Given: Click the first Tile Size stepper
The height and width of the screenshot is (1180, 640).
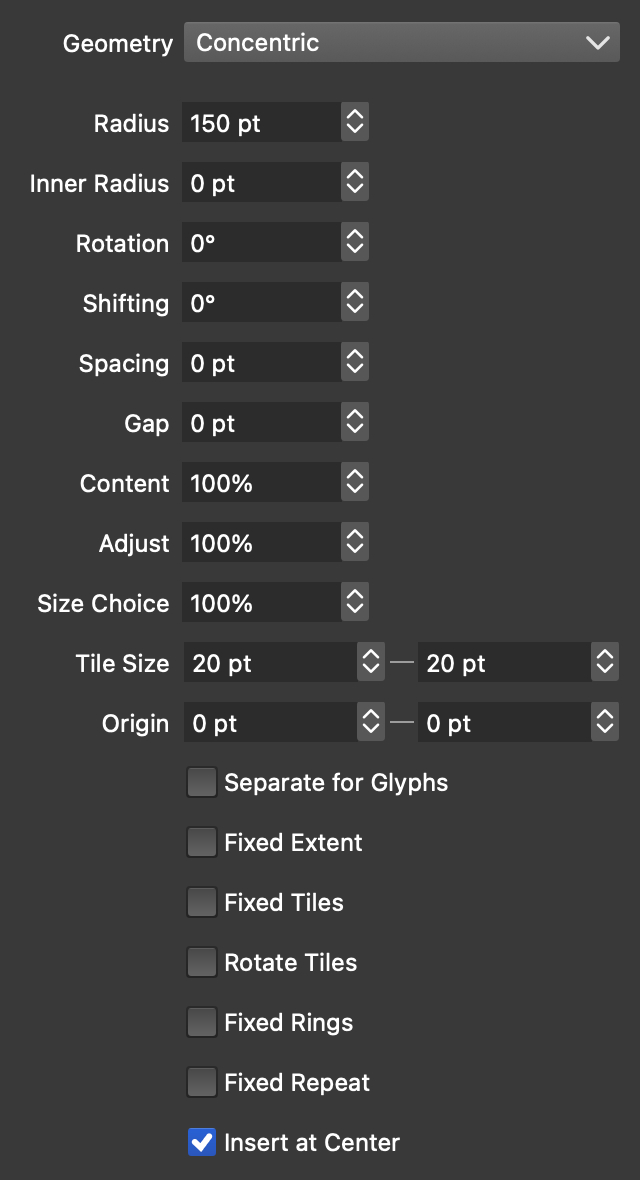Looking at the screenshot, I should pyautogui.click(x=370, y=663).
